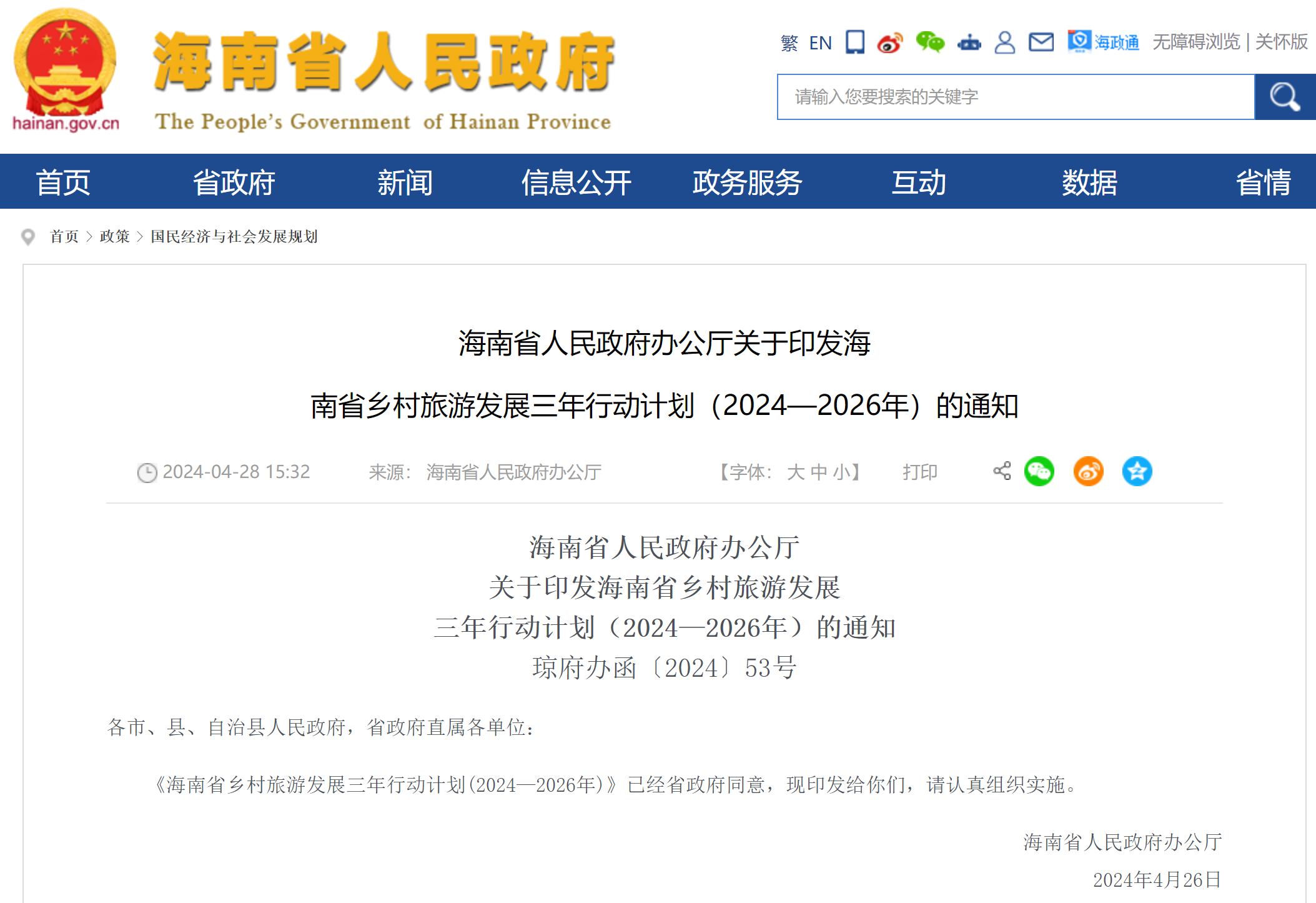
Task: Open 省政府 navigation menu
Action: pos(234,182)
